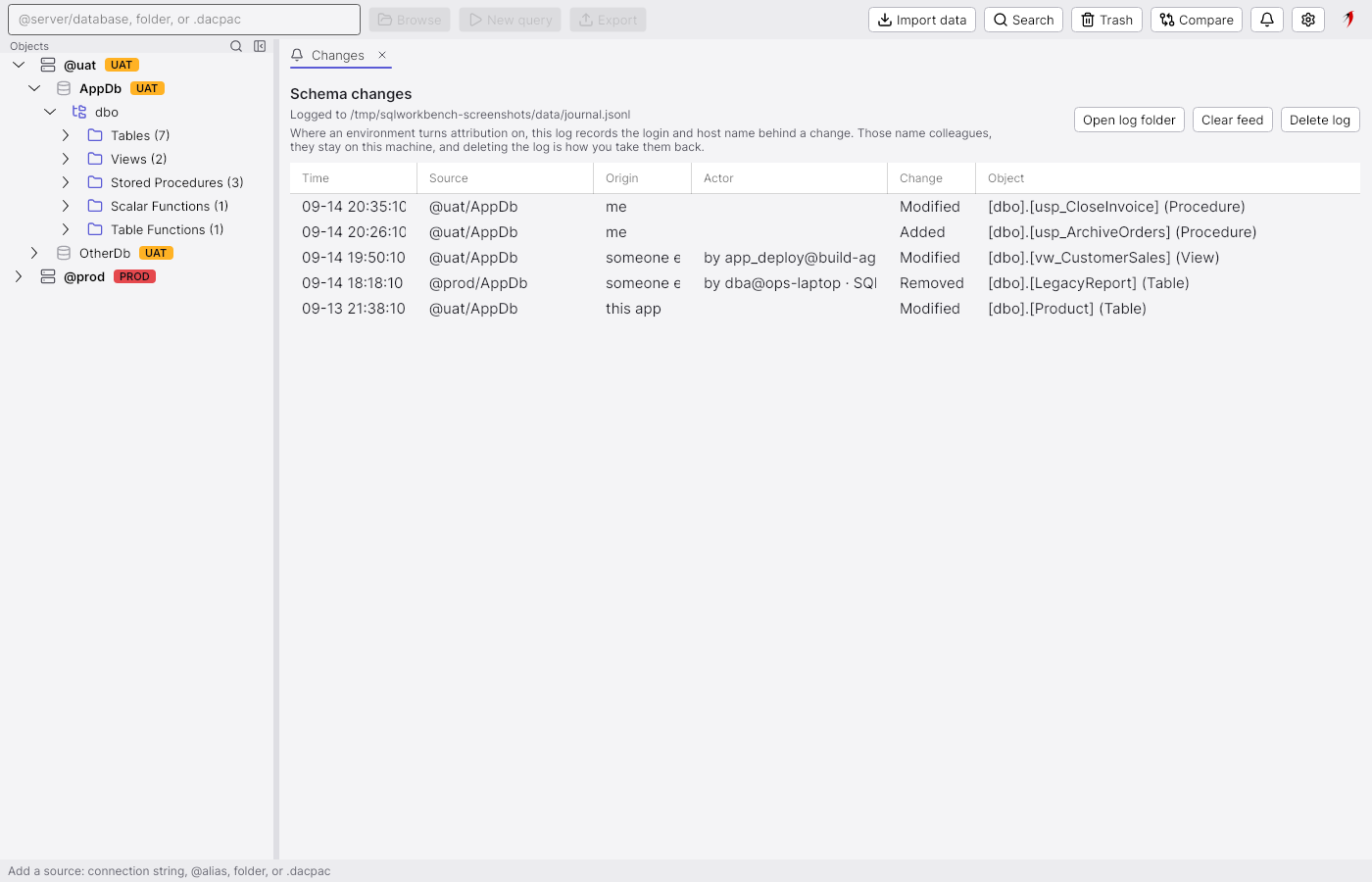Select the LegacyReport table row
The image size is (1372, 882).
[x=825, y=283]
